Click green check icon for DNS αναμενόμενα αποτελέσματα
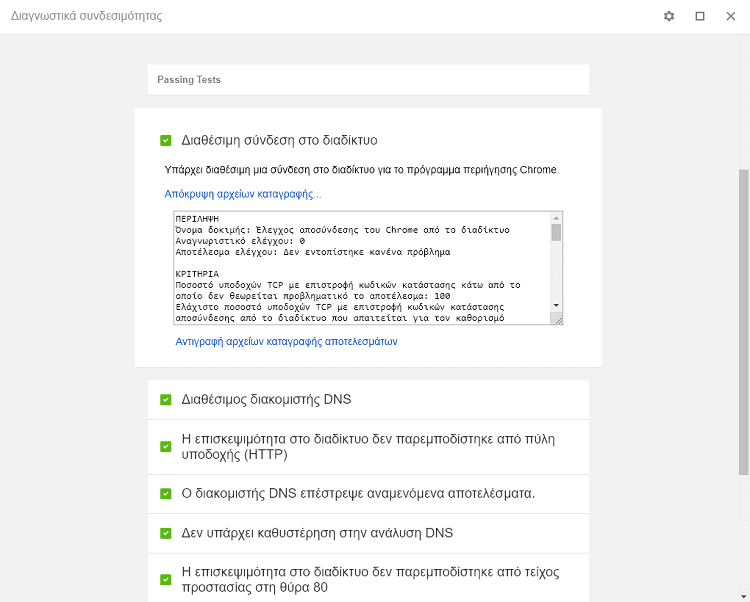 coord(165,493)
